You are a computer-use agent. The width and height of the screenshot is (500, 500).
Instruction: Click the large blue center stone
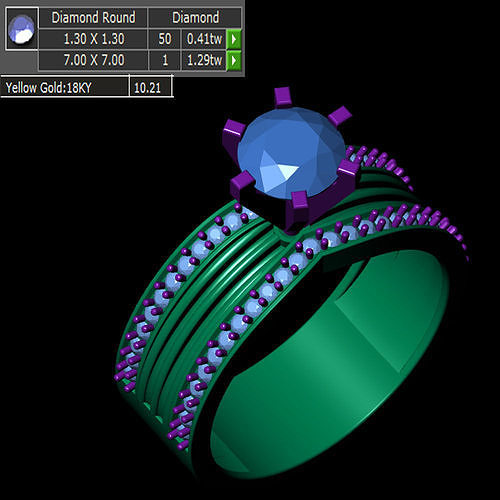click(291, 153)
